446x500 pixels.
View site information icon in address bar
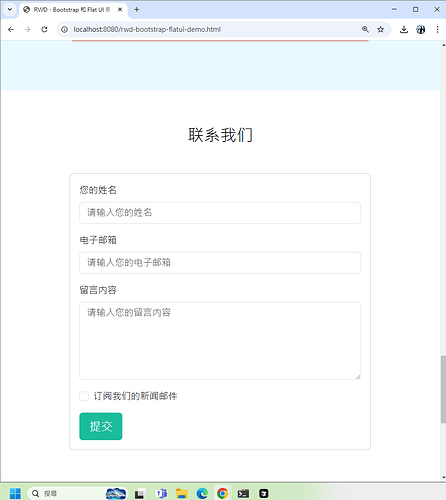[x=64, y=29]
